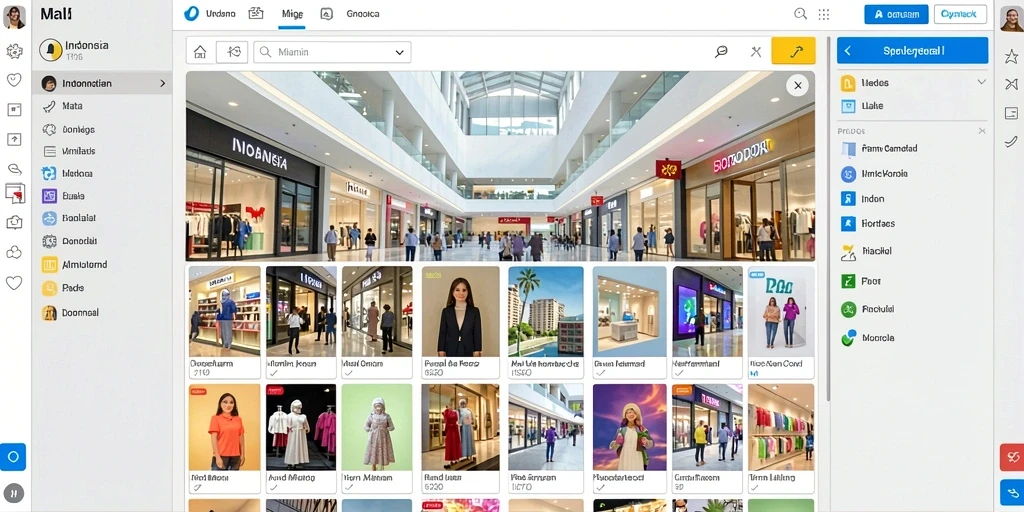The height and width of the screenshot is (512, 1024).
Task: Click the blue button in top bar
Action: point(896,14)
